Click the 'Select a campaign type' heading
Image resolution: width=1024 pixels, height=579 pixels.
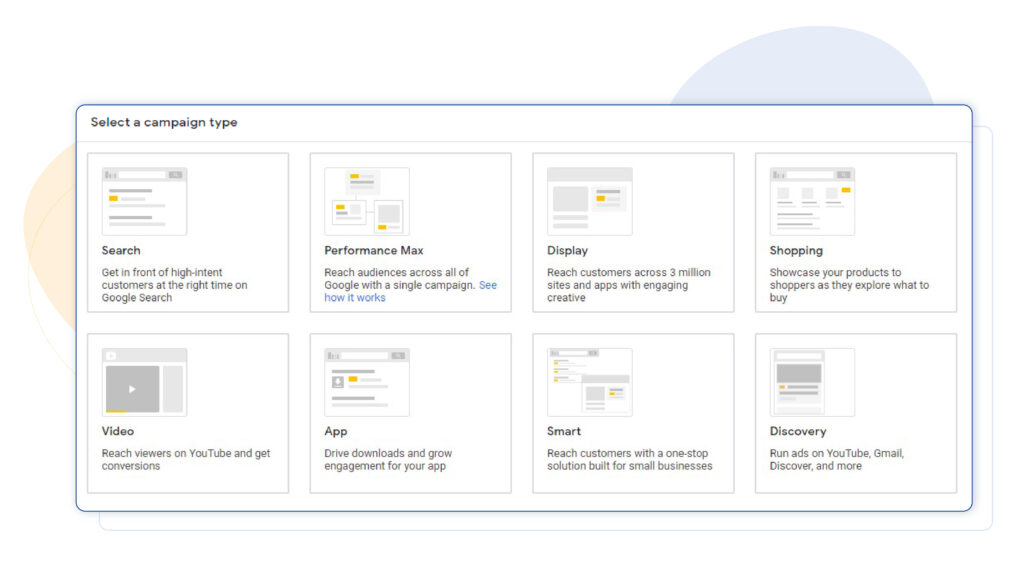pos(164,123)
